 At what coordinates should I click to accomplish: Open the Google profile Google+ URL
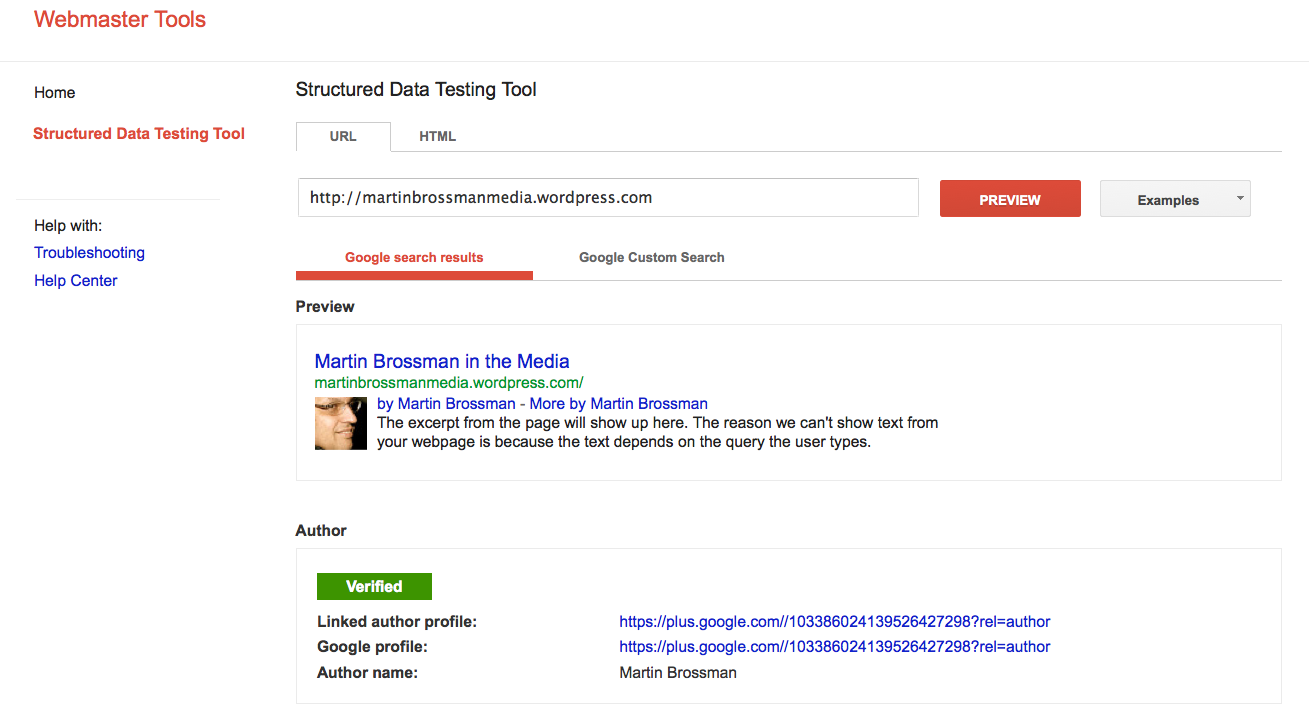tap(835, 647)
